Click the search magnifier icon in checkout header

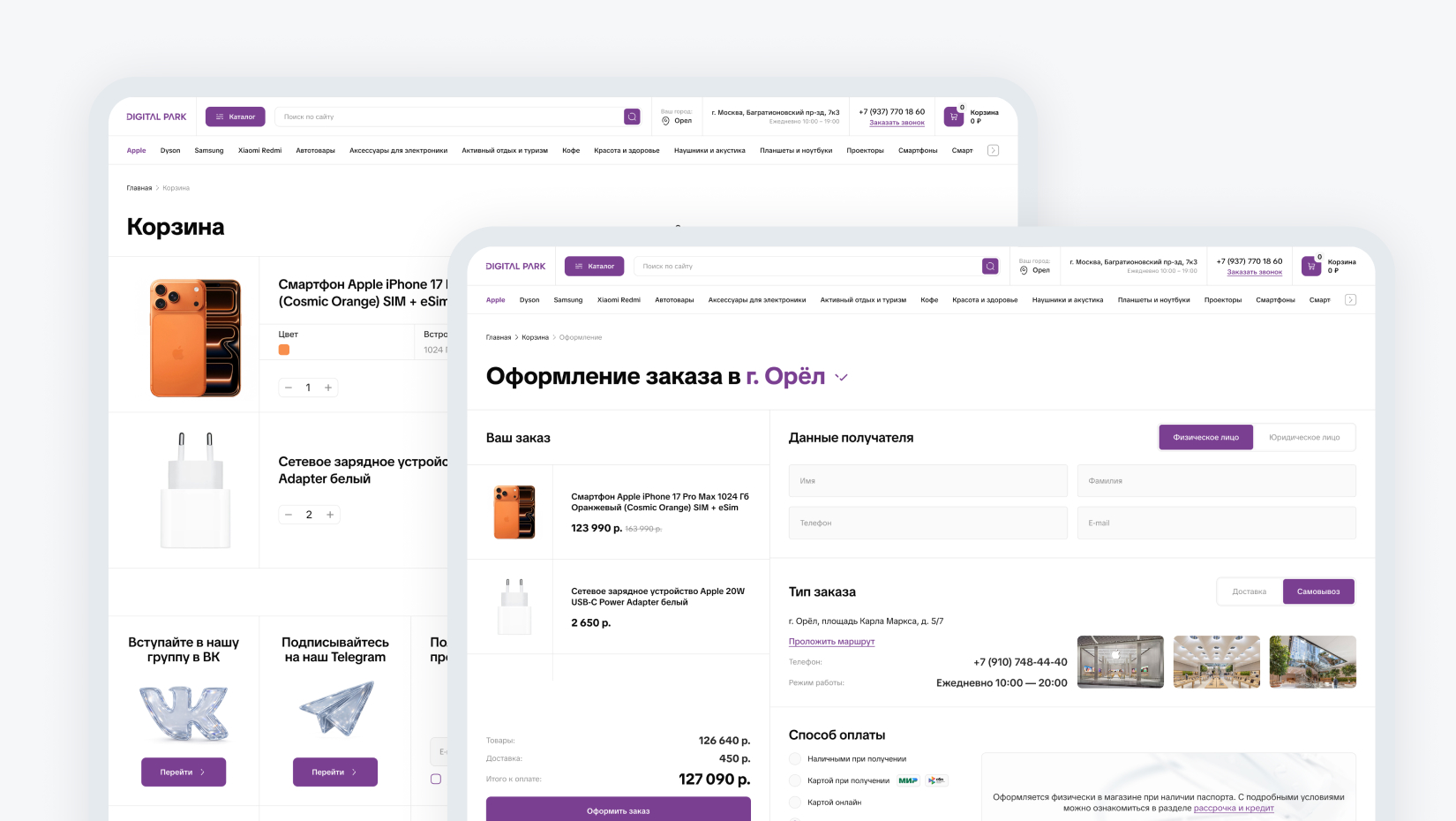(990, 265)
